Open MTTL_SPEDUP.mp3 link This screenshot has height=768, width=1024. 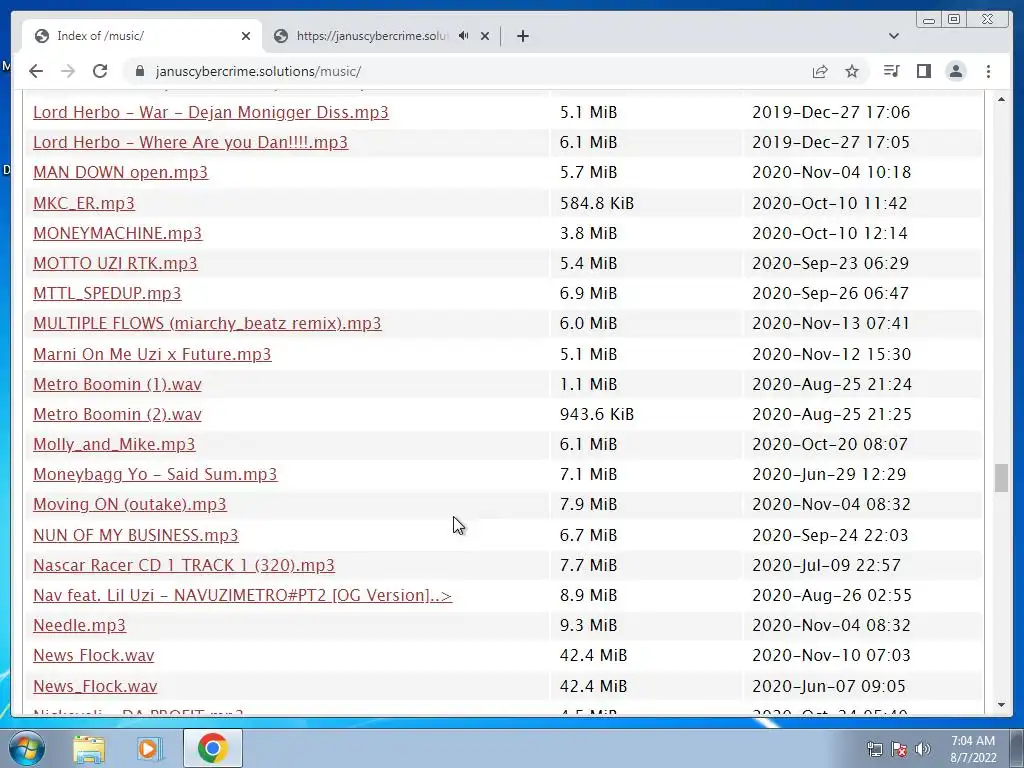(x=107, y=293)
